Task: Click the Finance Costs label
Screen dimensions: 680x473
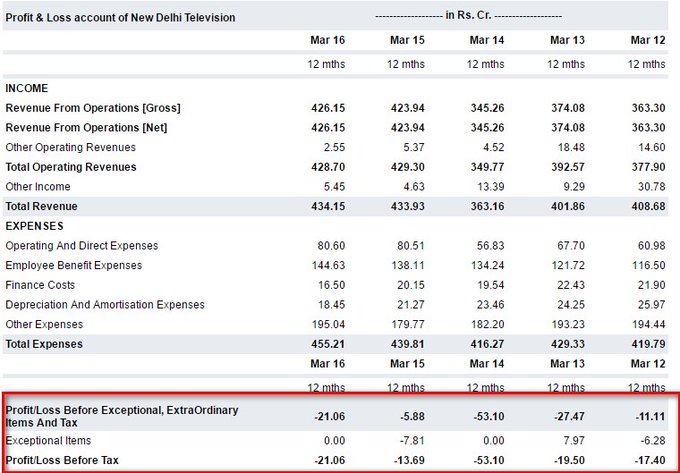Action: 40,285
